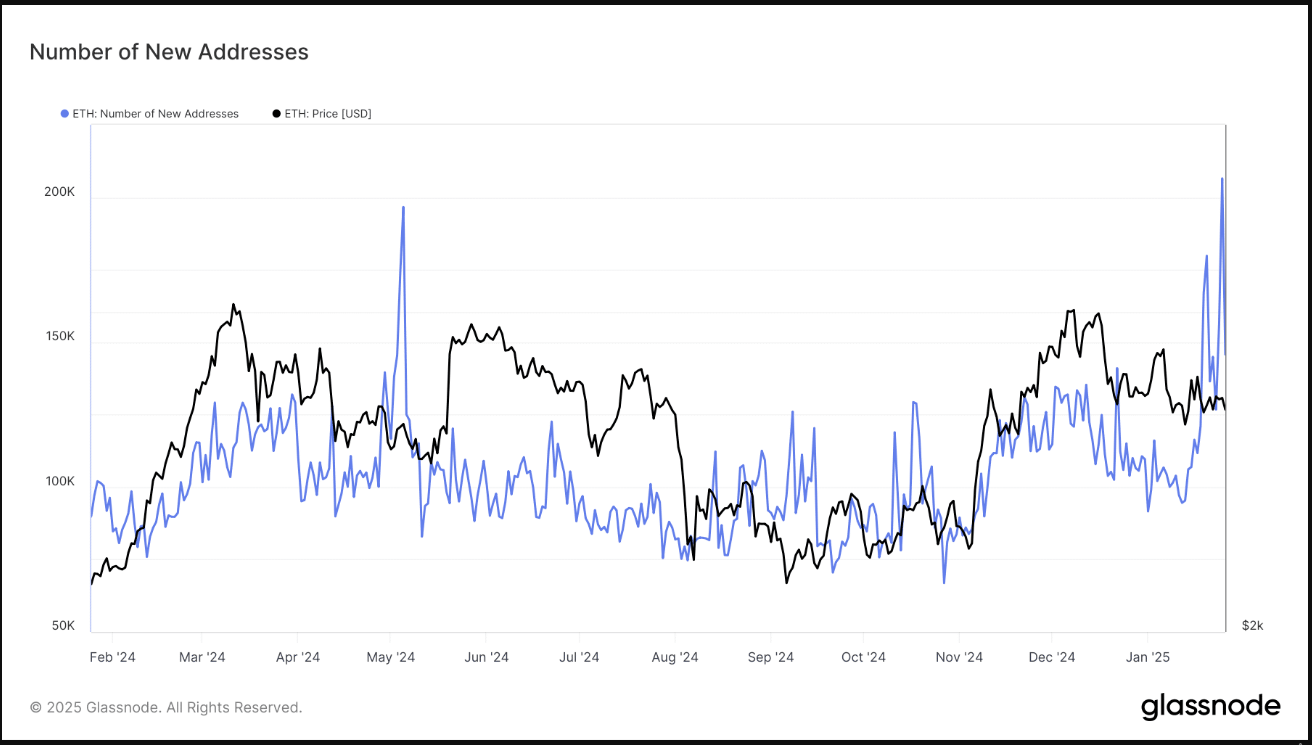The width and height of the screenshot is (1312, 745).
Task: Click the 100K y-axis label
Action: (x=60, y=481)
